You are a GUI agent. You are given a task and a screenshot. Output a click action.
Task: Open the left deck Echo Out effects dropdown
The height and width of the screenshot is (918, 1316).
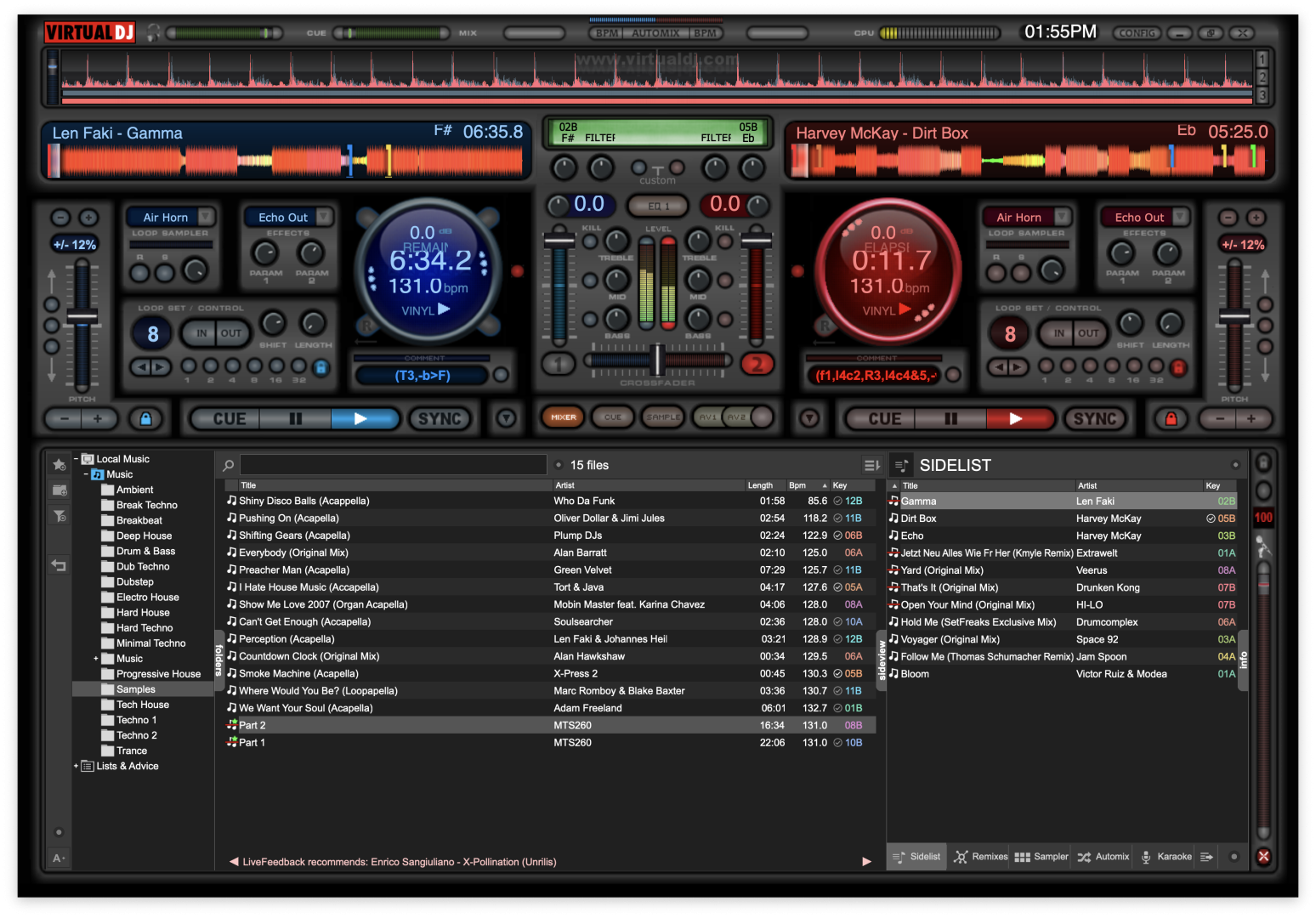pos(324,218)
